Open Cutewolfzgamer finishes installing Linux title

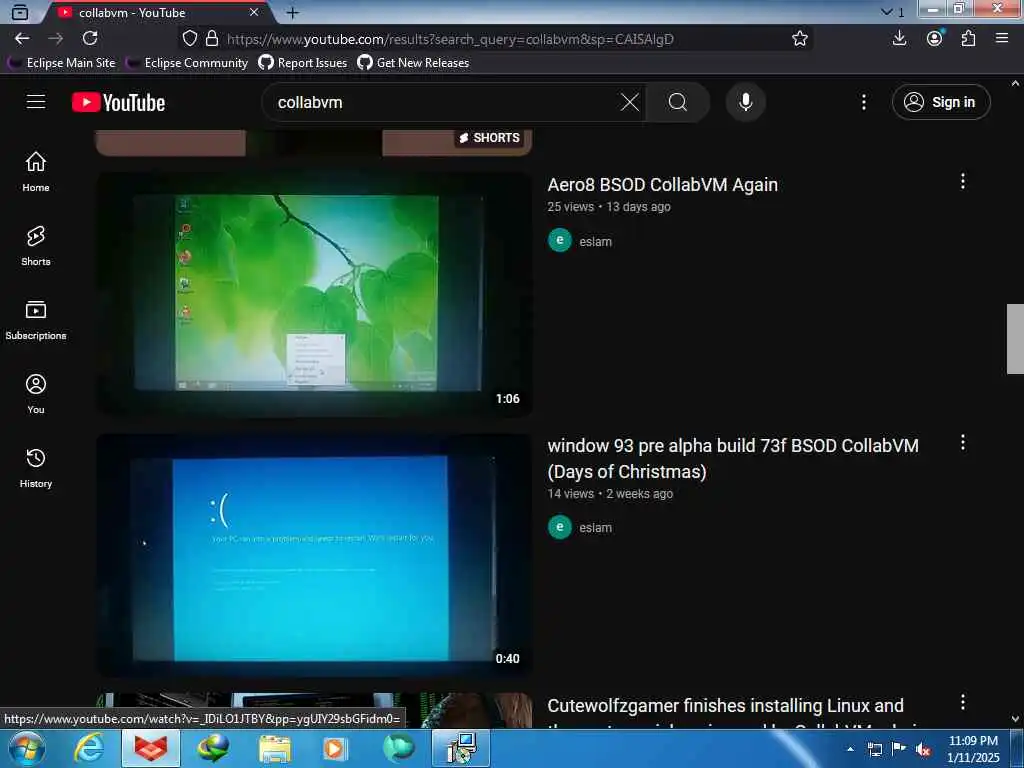tap(726, 706)
